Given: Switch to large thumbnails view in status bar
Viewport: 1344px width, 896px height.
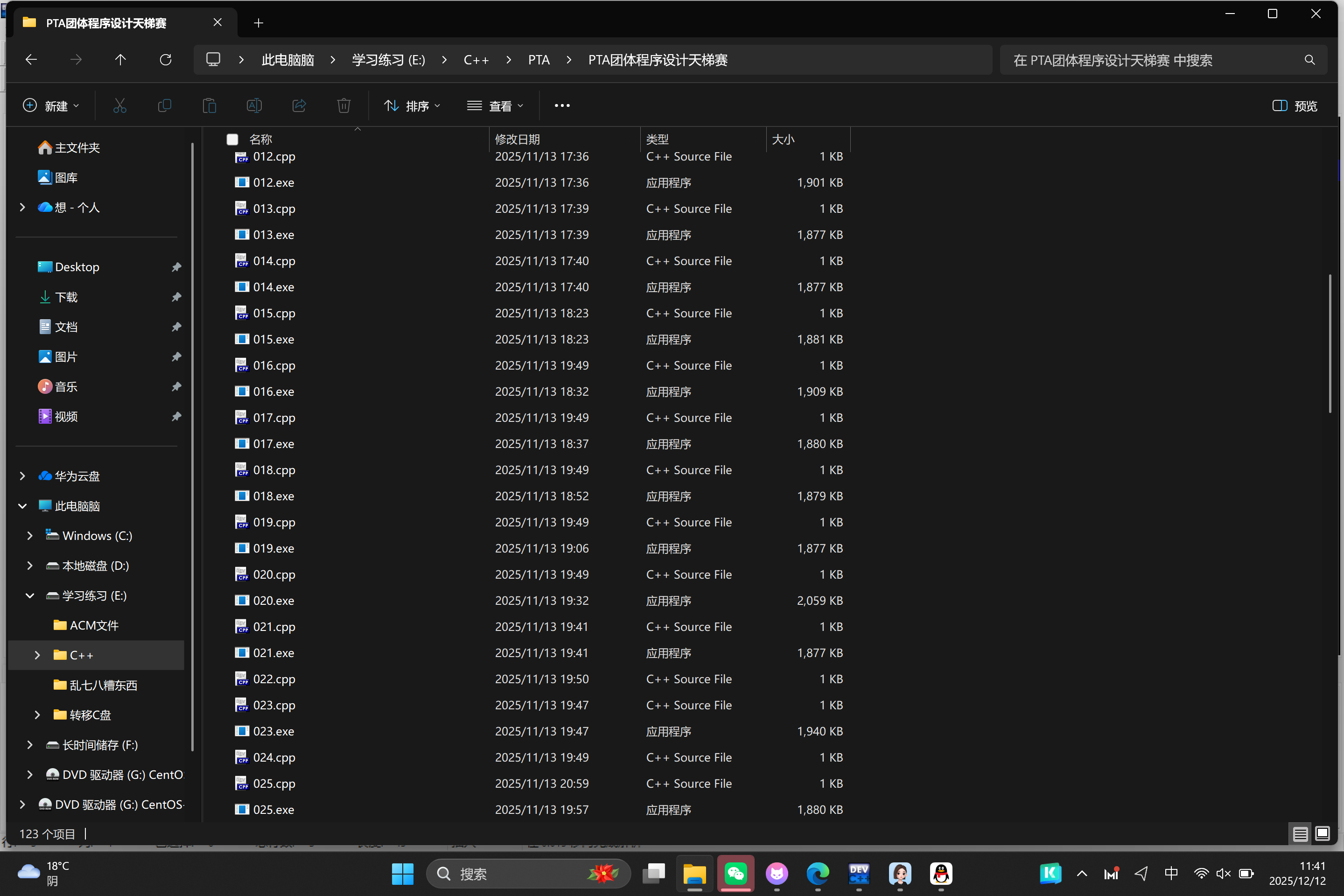Looking at the screenshot, I should click(1322, 834).
